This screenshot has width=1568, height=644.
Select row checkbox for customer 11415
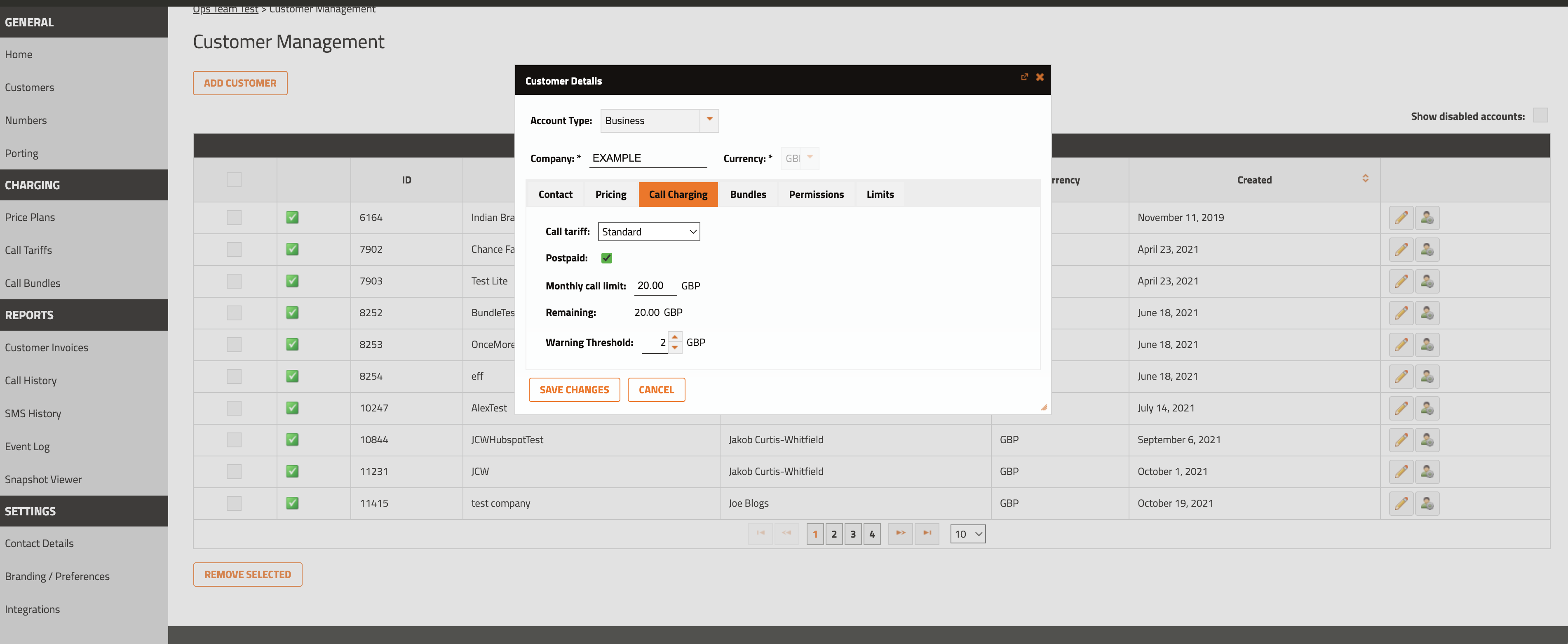(x=234, y=503)
